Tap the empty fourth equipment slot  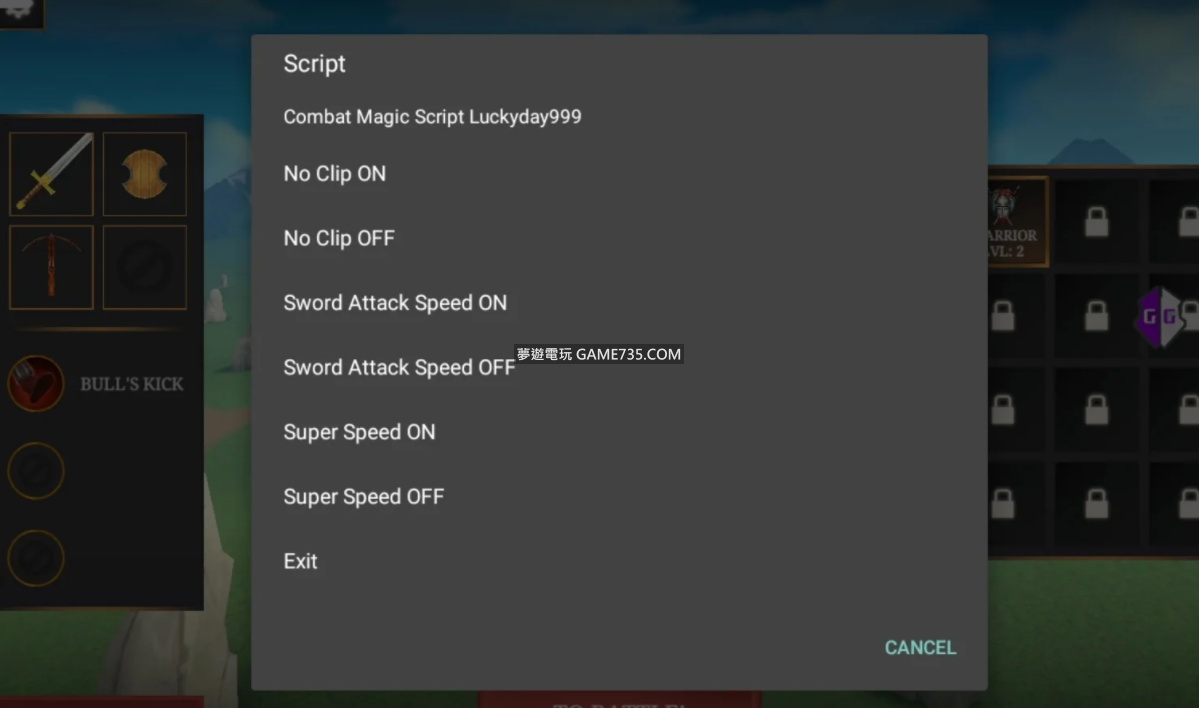point(145,267)
